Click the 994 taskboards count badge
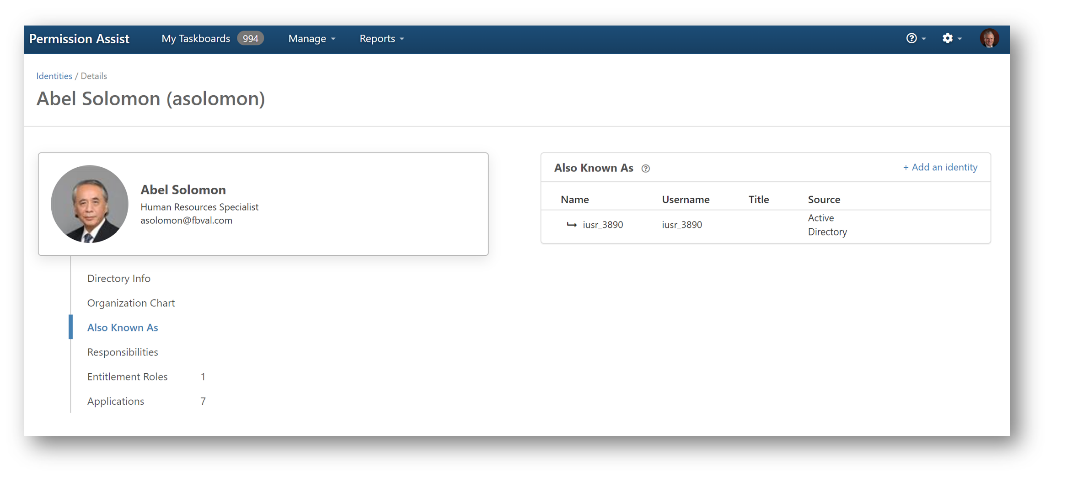 click(250, 39)
